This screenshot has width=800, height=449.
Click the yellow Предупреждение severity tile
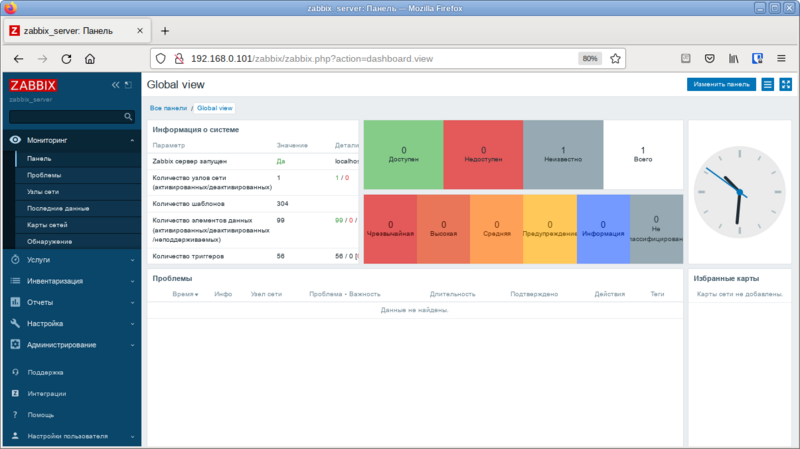point(550,229)
